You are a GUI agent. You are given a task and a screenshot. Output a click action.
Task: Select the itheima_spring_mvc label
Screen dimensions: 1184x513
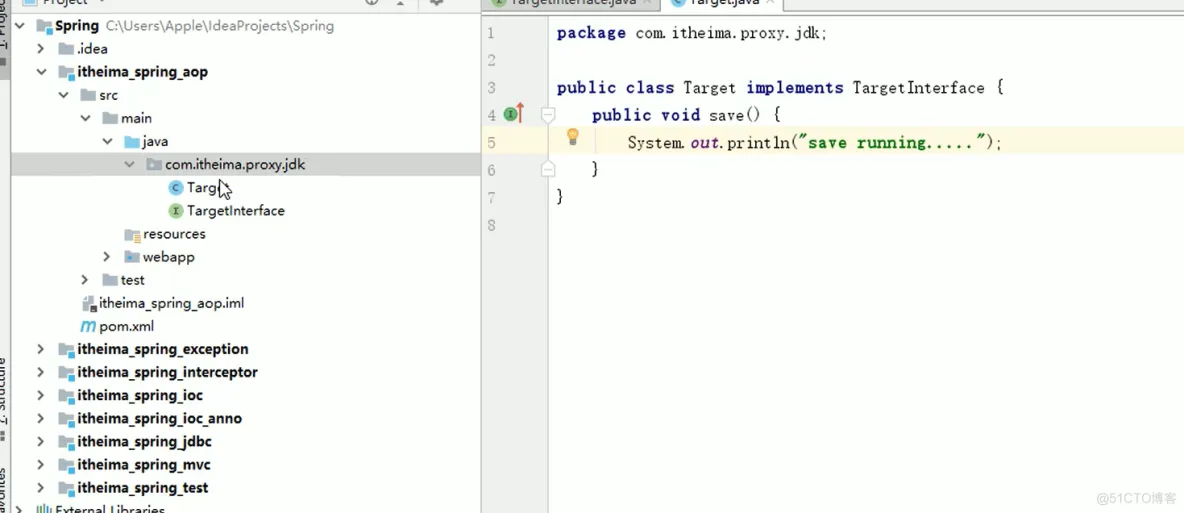[x=144, y=465]
